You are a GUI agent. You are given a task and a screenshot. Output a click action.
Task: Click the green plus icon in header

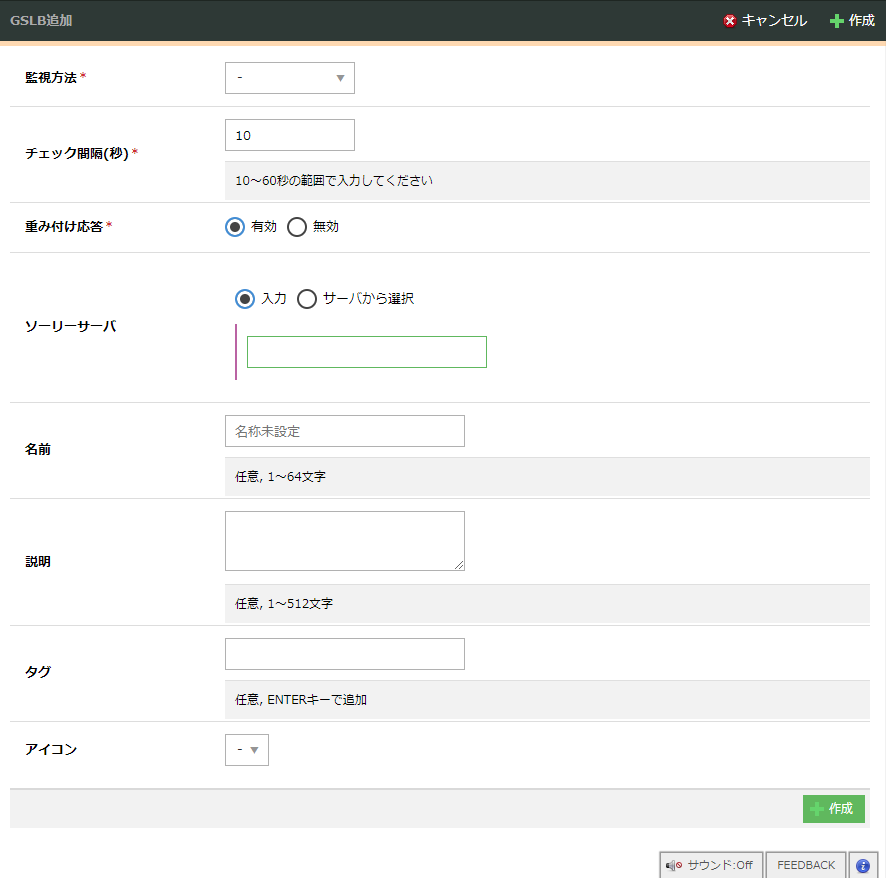click(x=837, y=21)
